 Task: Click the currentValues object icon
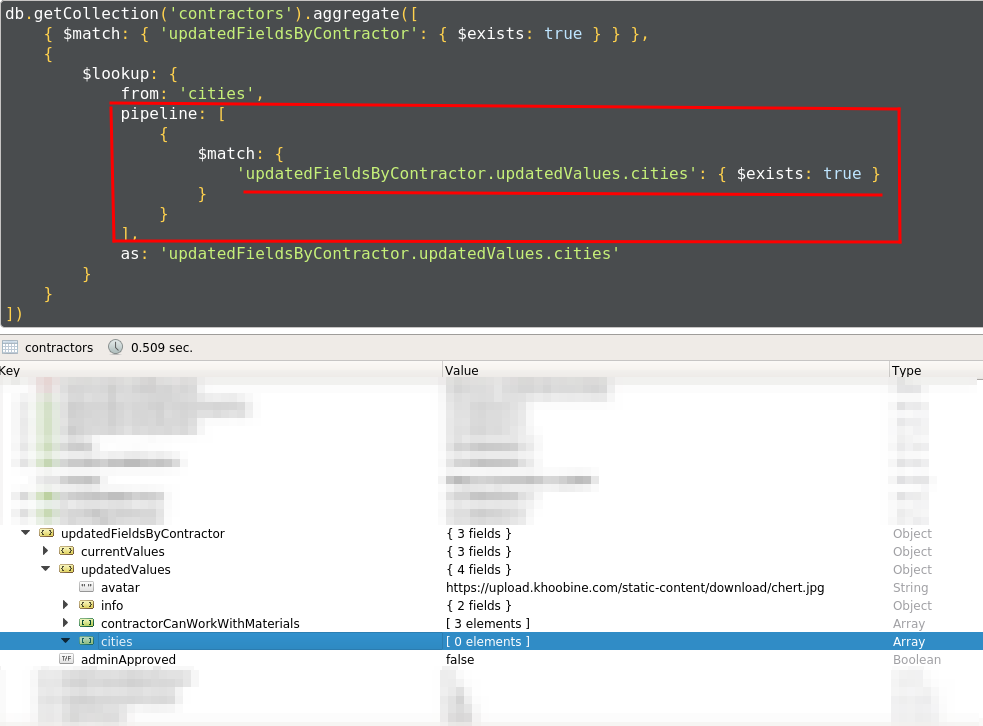(67, 552)
